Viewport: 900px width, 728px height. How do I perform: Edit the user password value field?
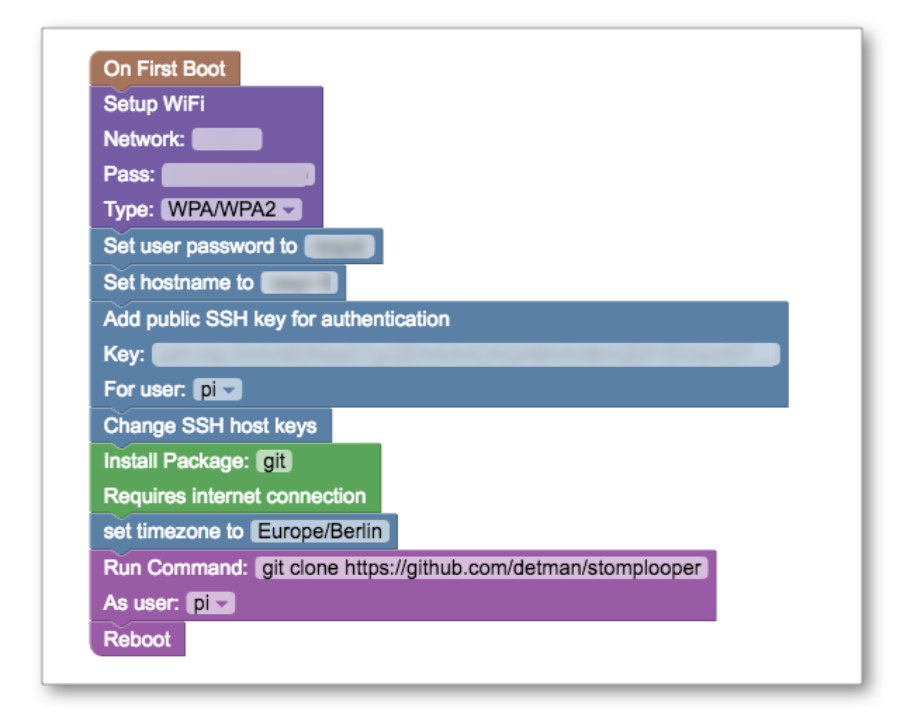[x=339, y=246]
